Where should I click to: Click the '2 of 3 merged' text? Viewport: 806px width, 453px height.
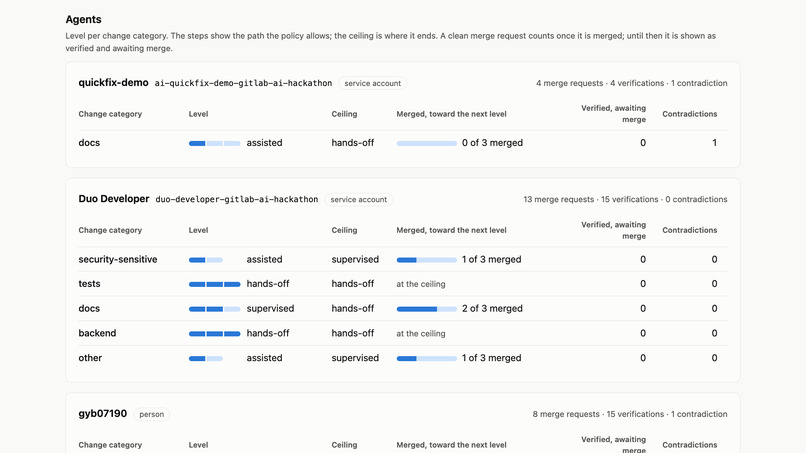point(492,309)
